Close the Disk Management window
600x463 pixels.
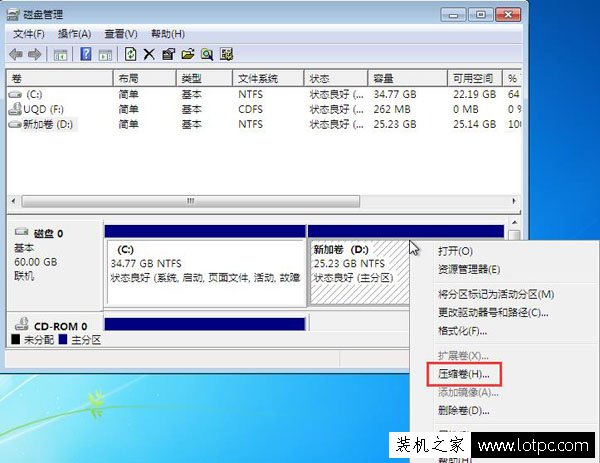click(508, 15)
